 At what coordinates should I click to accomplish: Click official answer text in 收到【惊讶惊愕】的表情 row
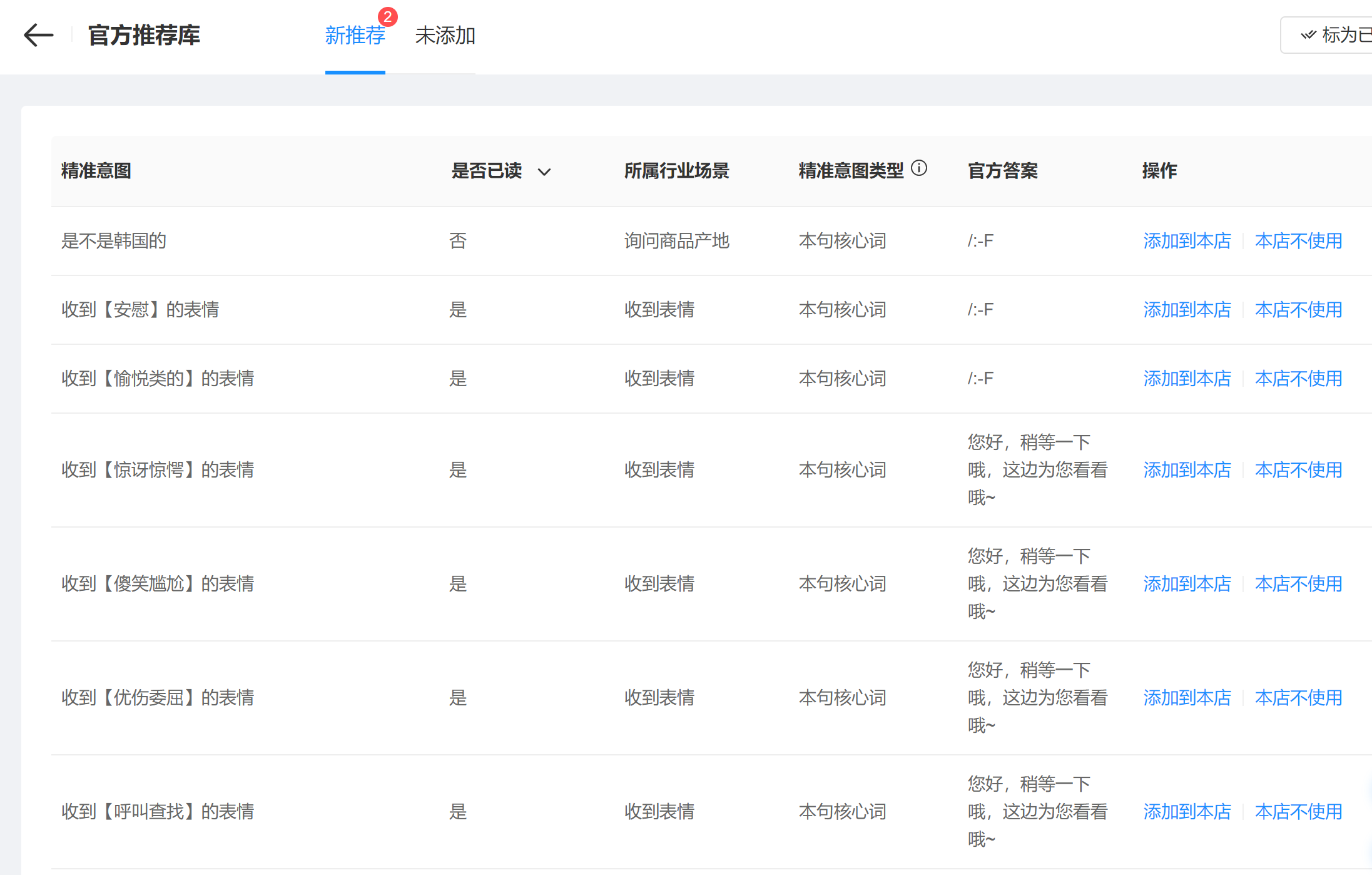click(1038, 470)
